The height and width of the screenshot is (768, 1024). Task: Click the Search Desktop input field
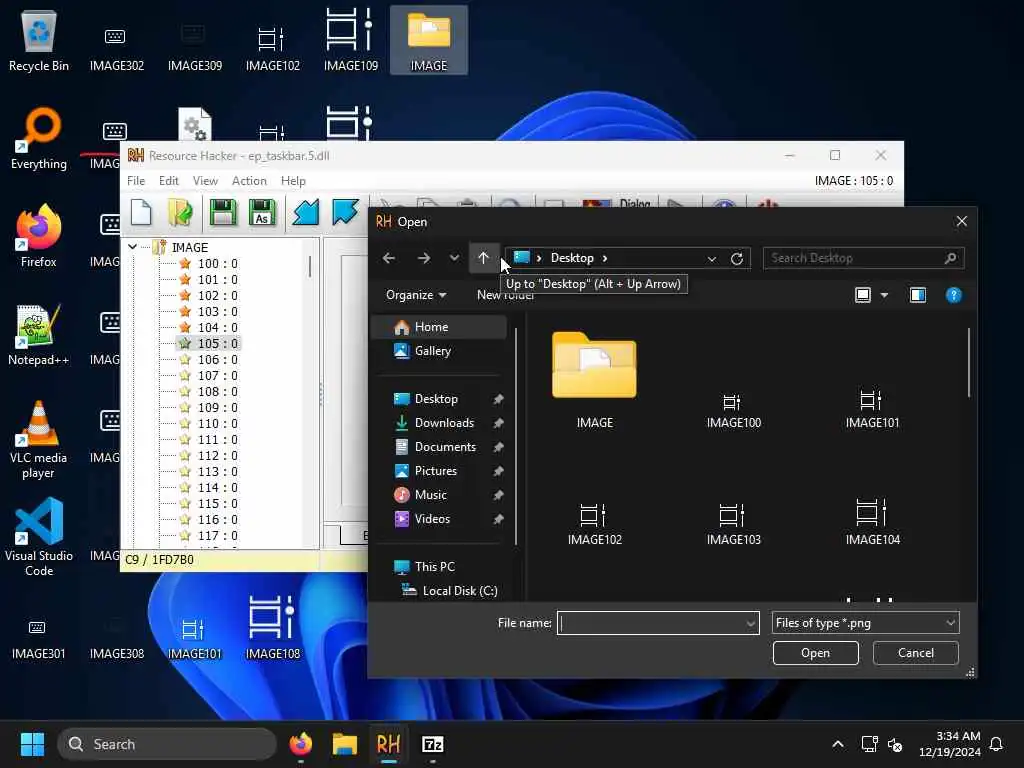[854, 258]
